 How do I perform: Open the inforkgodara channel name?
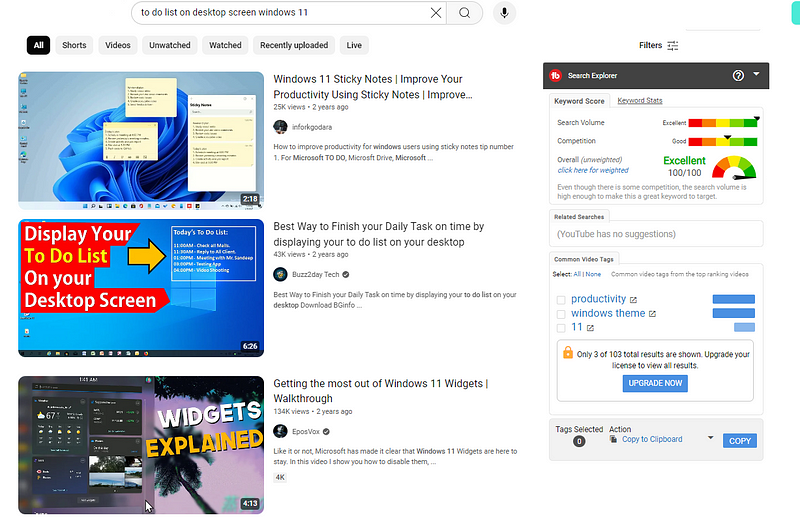click(312, 127)
